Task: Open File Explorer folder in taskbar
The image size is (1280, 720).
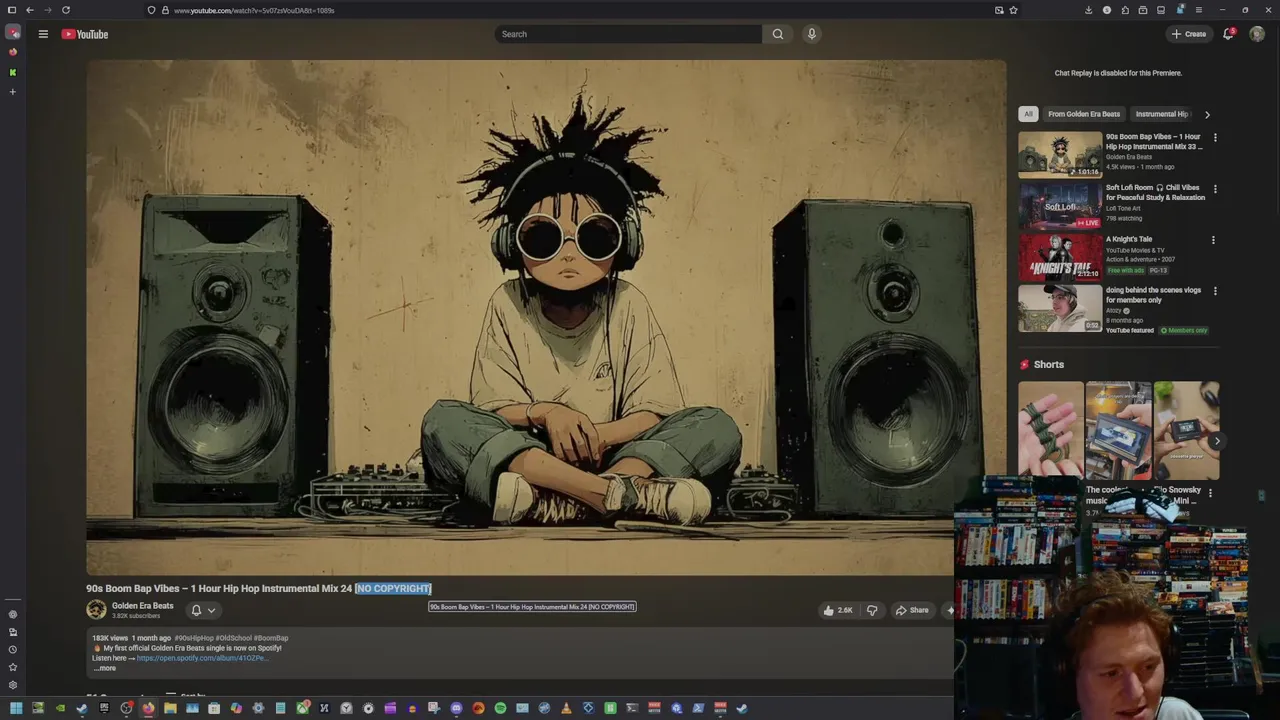Action: point(171,708)
